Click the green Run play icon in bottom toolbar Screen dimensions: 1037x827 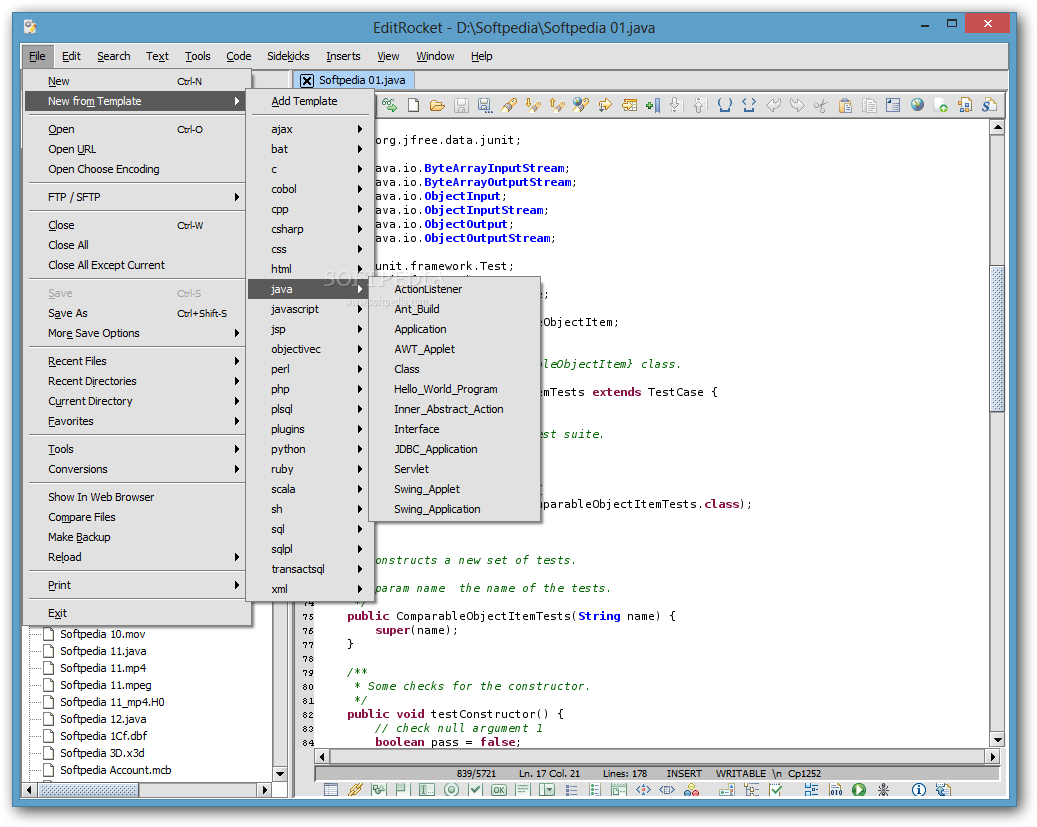click(x=858, y=789)
